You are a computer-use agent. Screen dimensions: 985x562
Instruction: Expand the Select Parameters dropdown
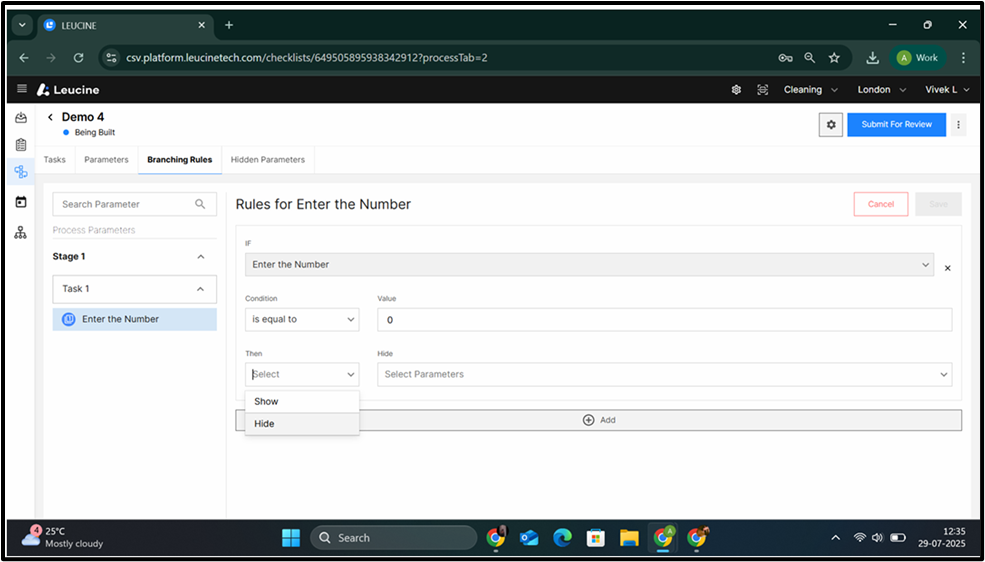tap(664, 374)
